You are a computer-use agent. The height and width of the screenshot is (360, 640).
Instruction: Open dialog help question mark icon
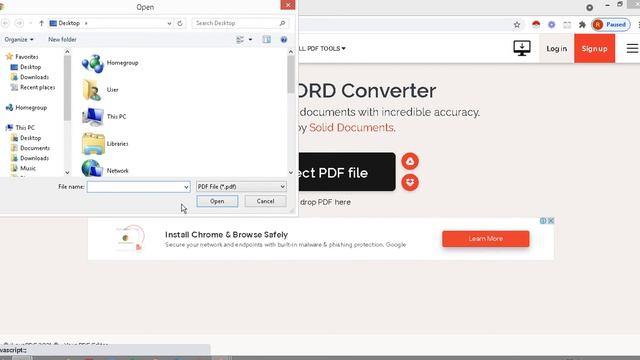coord(284,40)
